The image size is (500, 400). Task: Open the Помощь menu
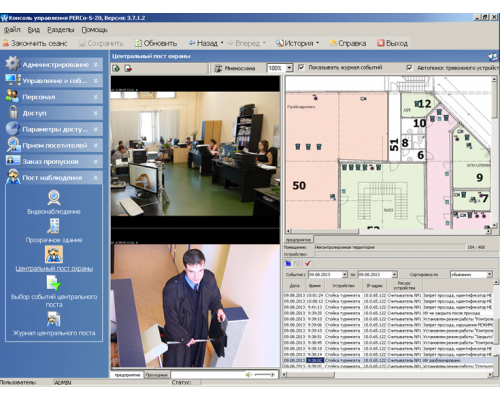(x=94, y=30)
